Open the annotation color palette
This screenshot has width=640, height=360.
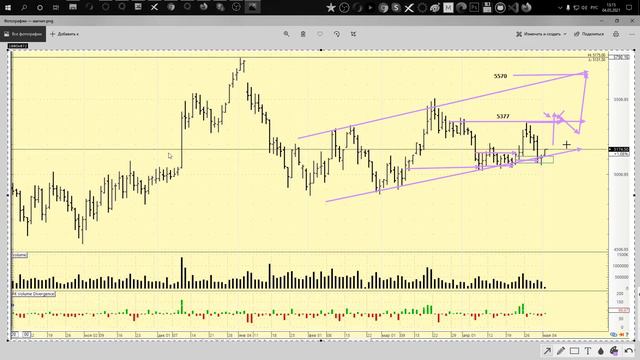[x=614, y=351]
